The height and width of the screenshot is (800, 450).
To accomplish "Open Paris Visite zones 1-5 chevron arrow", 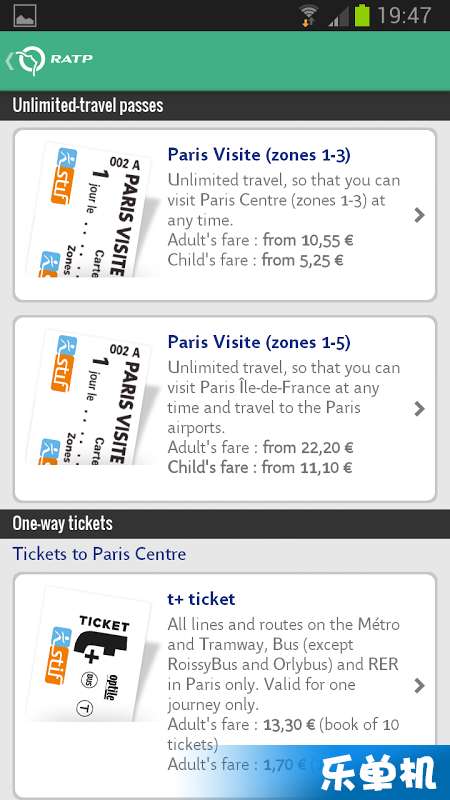I will coord(419,409).
